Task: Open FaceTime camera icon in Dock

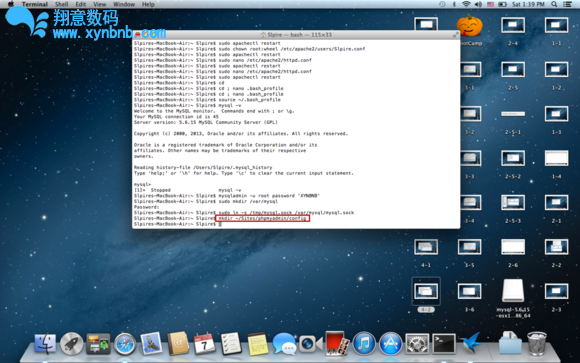Action: click(310, 344)
